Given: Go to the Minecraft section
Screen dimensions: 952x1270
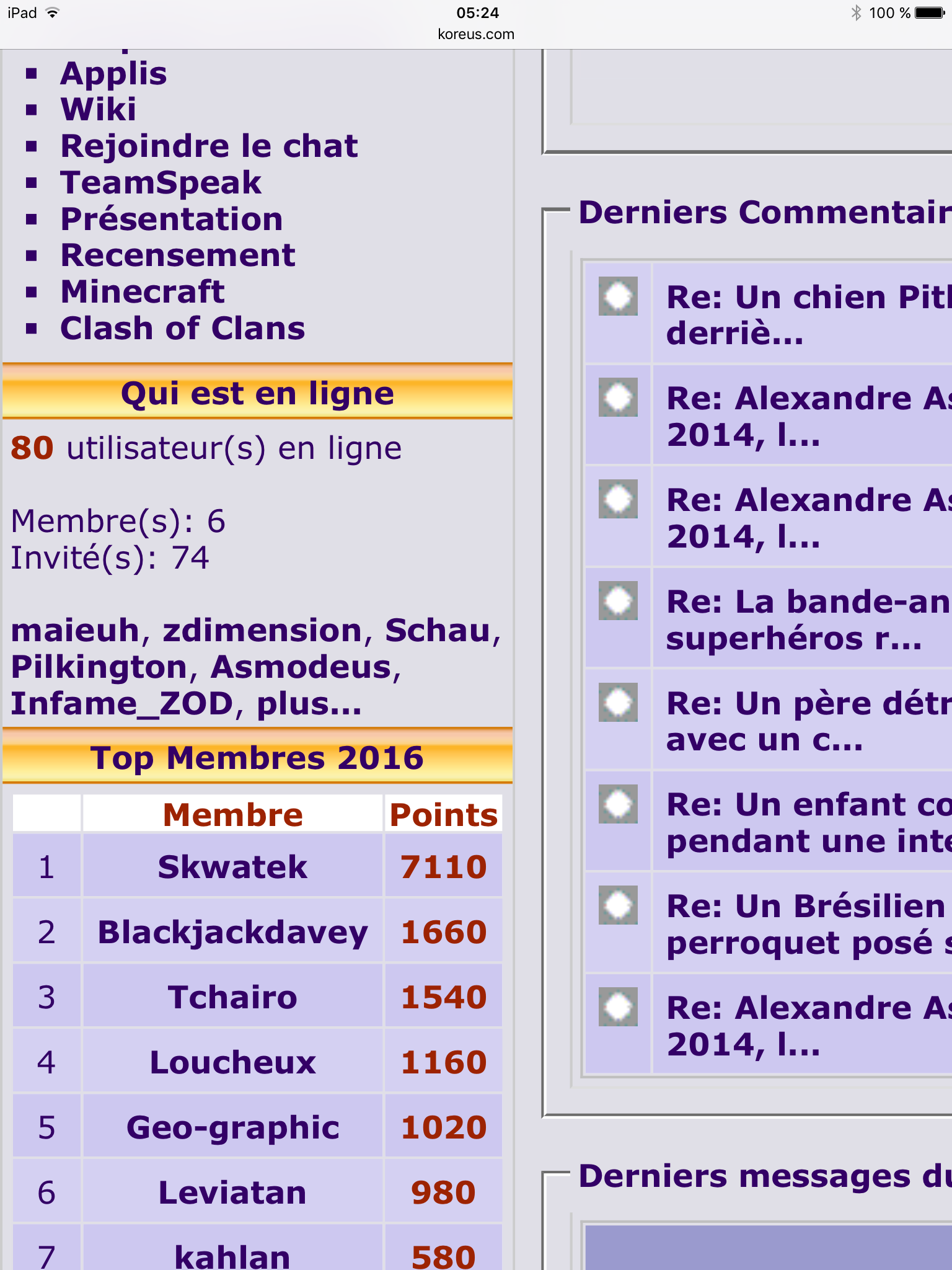Looking at the screenshot, I should [x=142, y=292].
